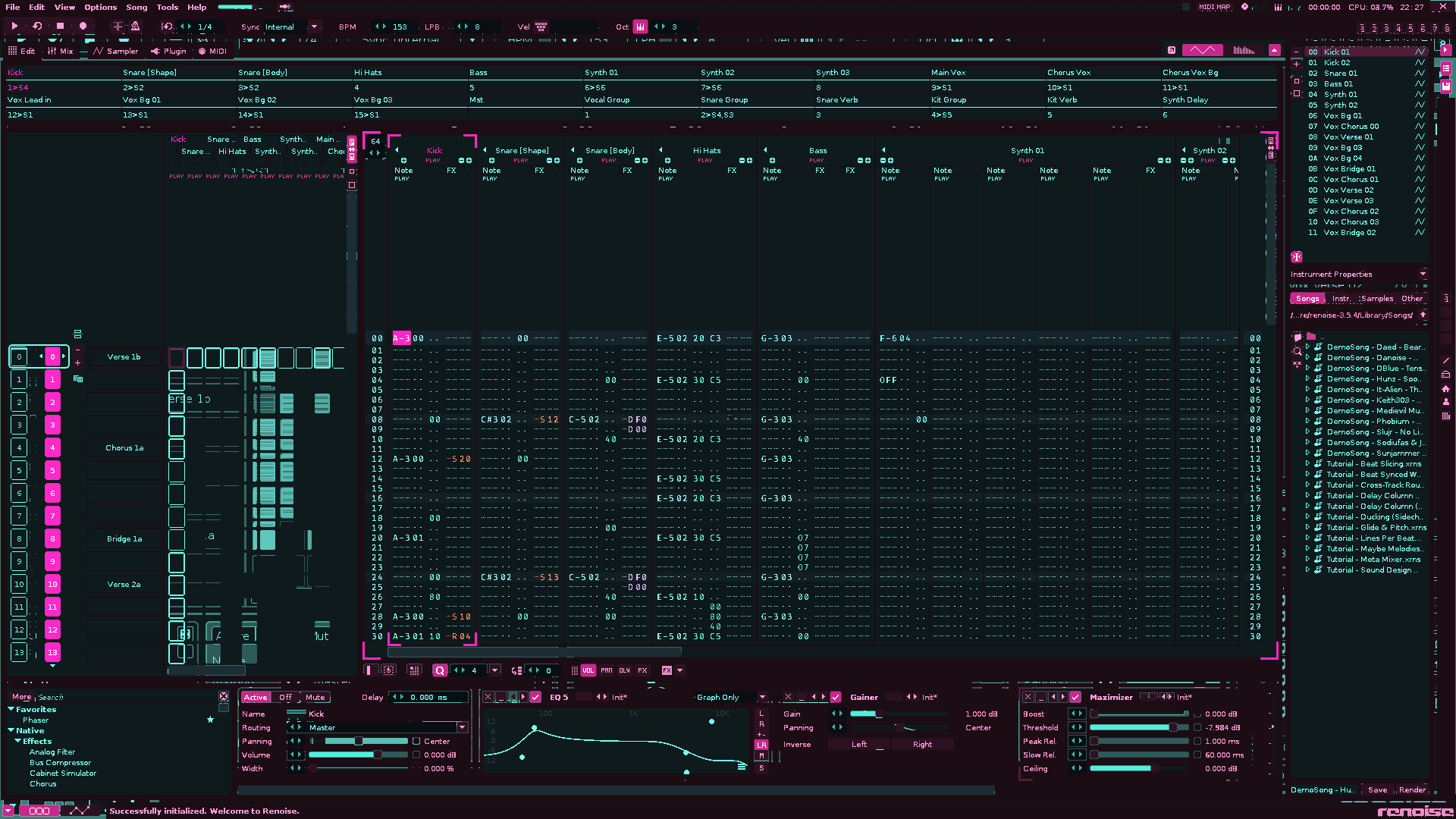Select LR channel mode in EQ 5

761,745
